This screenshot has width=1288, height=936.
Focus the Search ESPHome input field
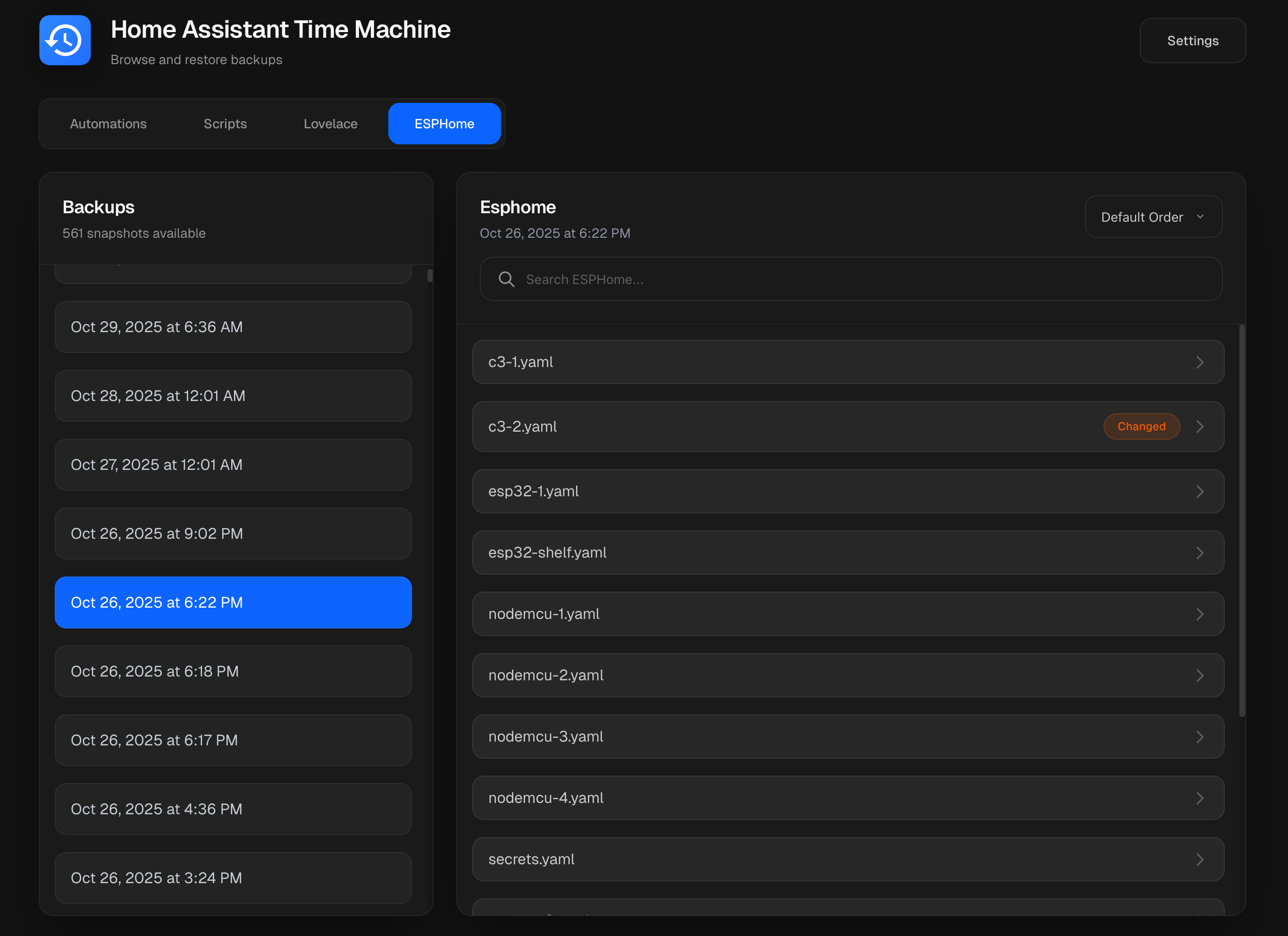(x=863, y=279)
